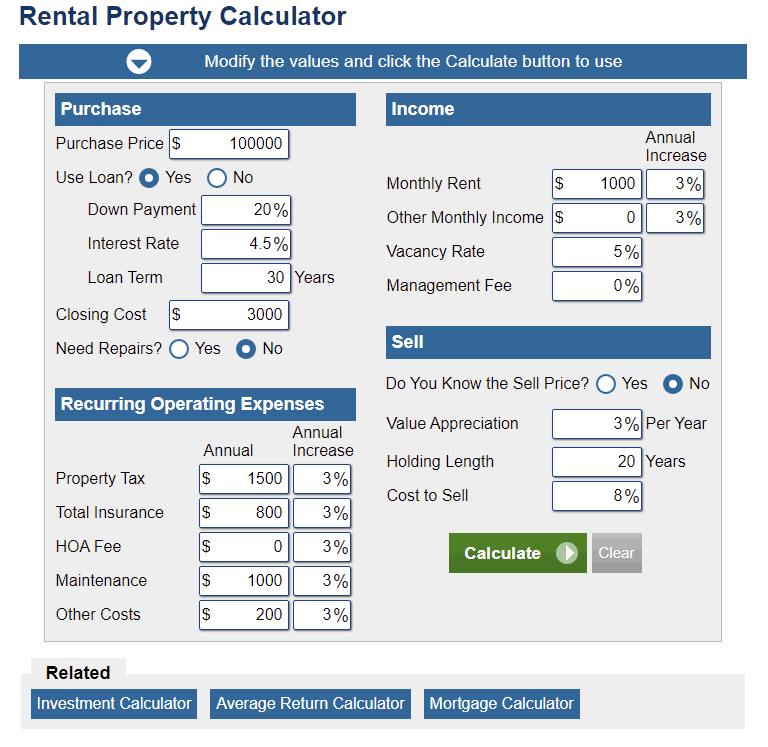The width and height of the screenshot is (768, 747).
Task: Choose Yes for Need Repairs
Action: point(179,349)
